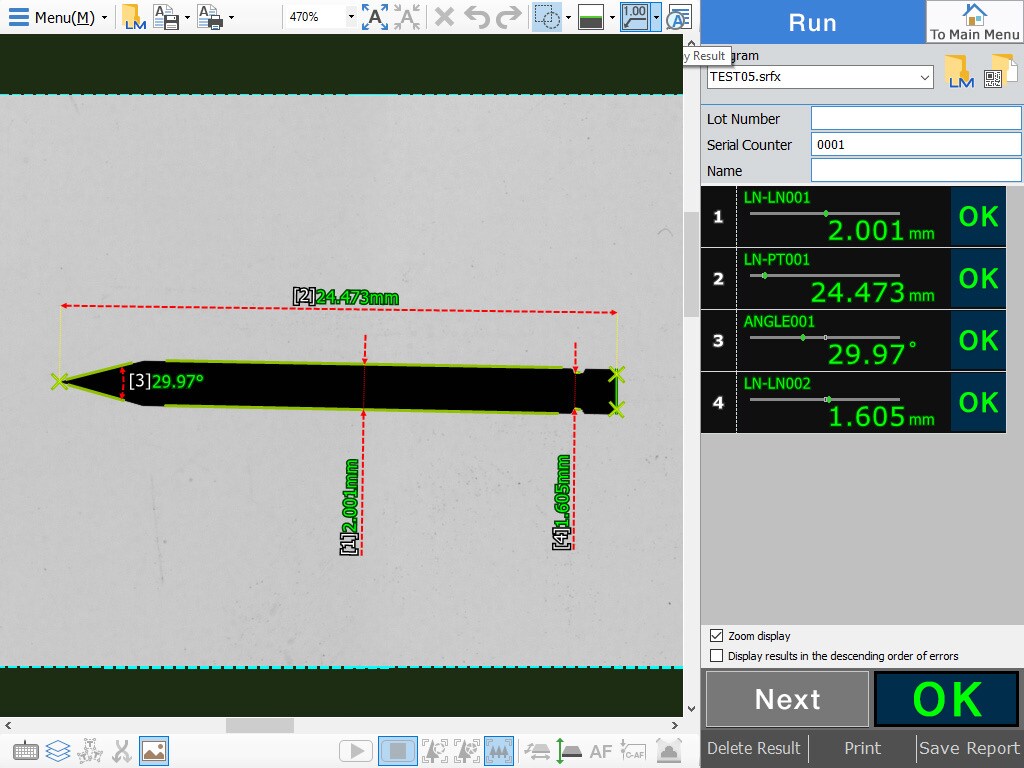Click the undo arrow in the toolbar
The image size is (1024, 768).
(x=477, y=17)
